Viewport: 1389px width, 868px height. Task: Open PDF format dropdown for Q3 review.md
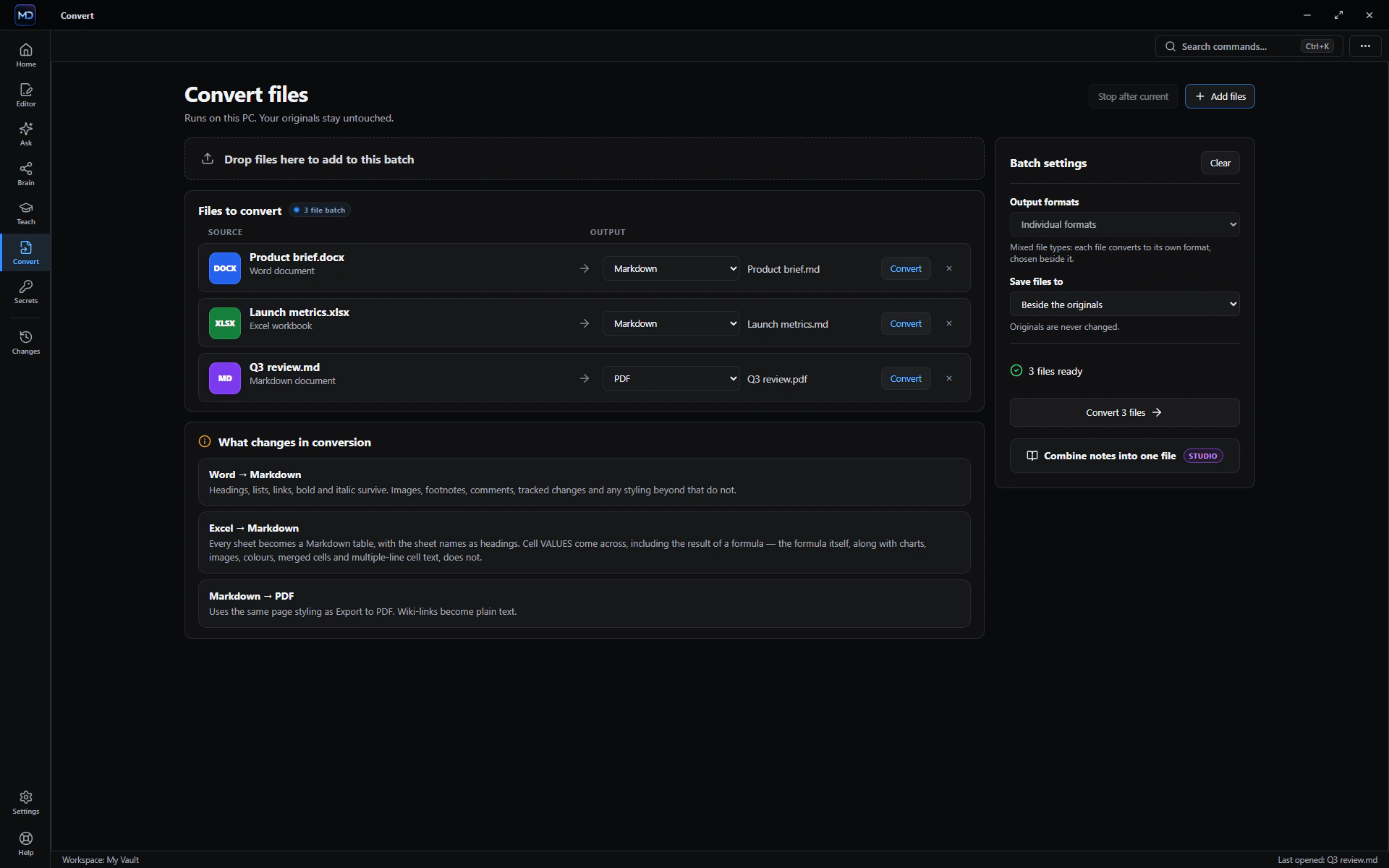tap(671, 378)
